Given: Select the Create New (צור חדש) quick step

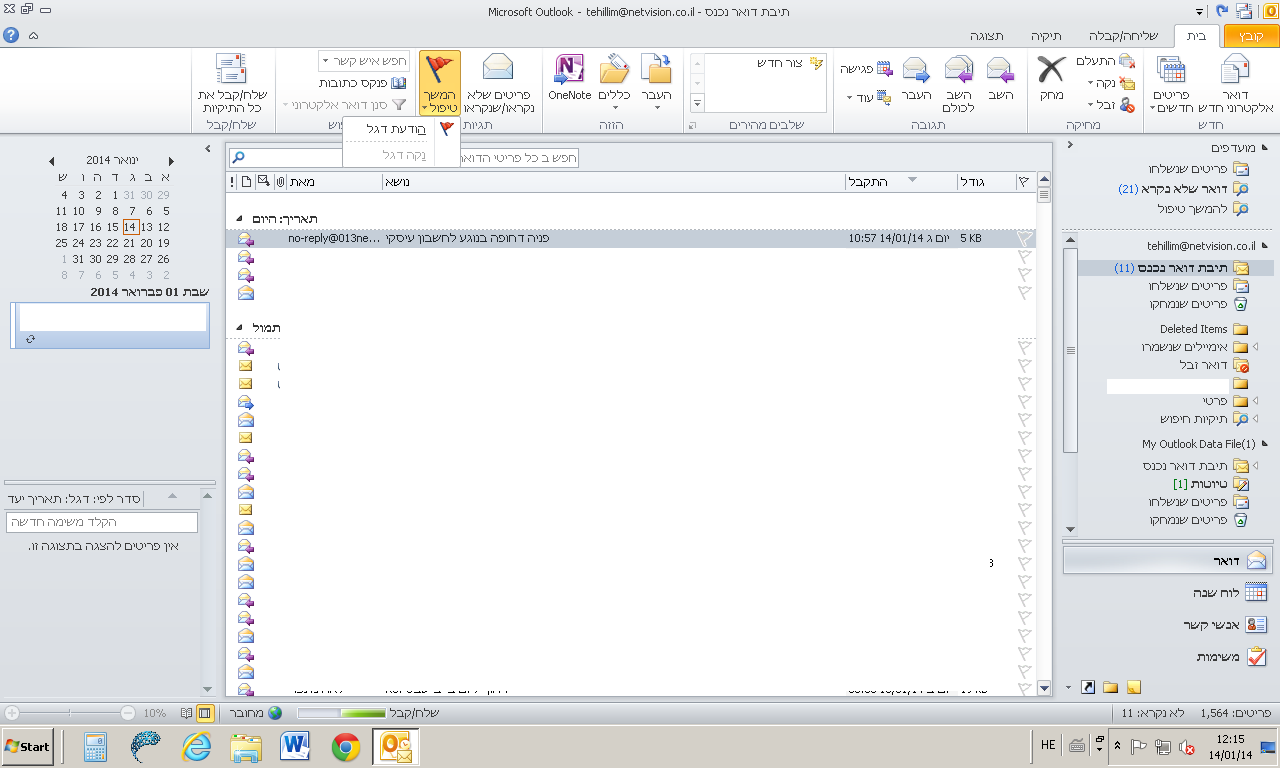Looking at the screenshot, I should click(791, 63).
